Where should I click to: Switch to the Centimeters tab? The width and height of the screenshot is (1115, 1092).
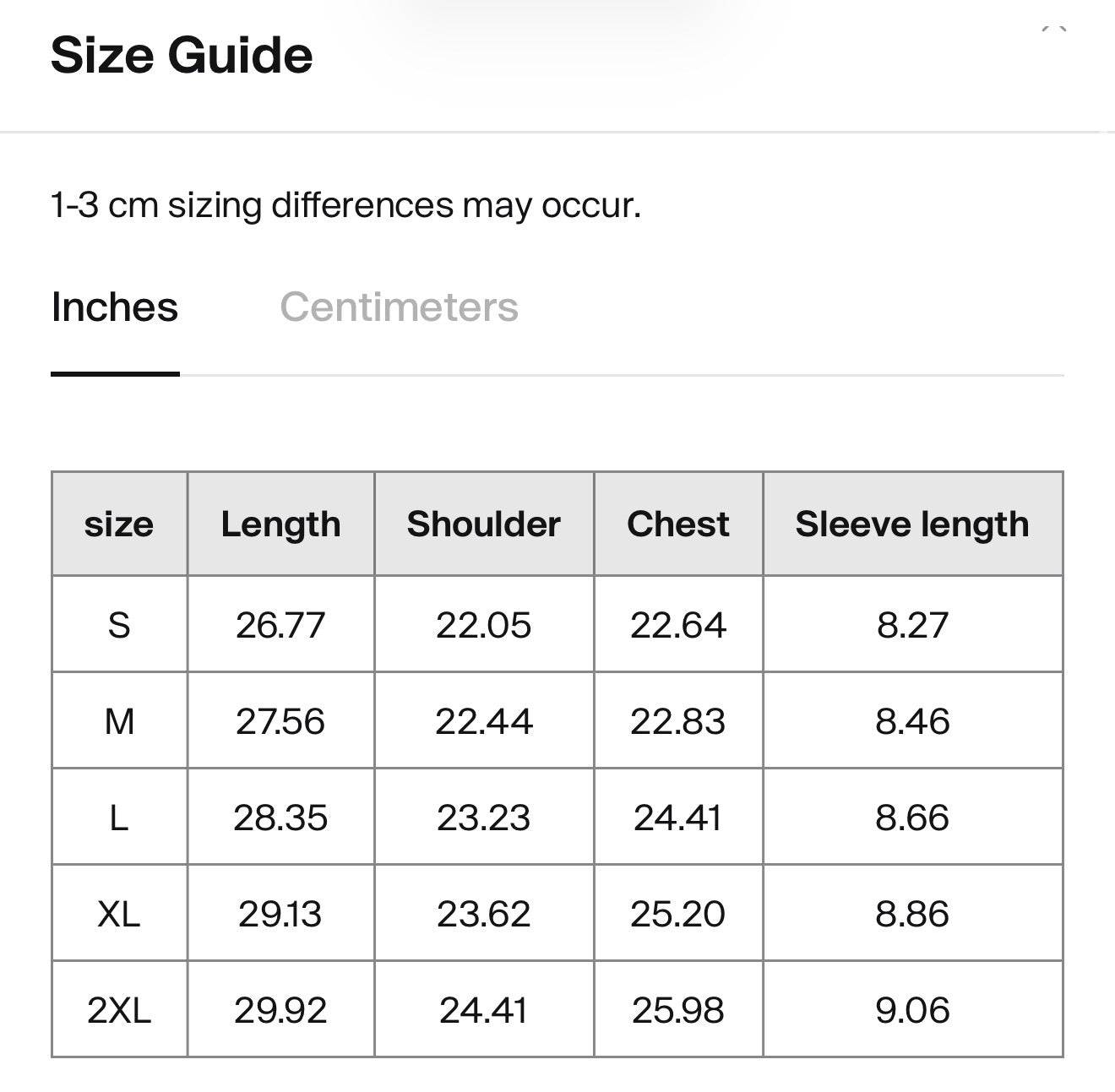399,307
